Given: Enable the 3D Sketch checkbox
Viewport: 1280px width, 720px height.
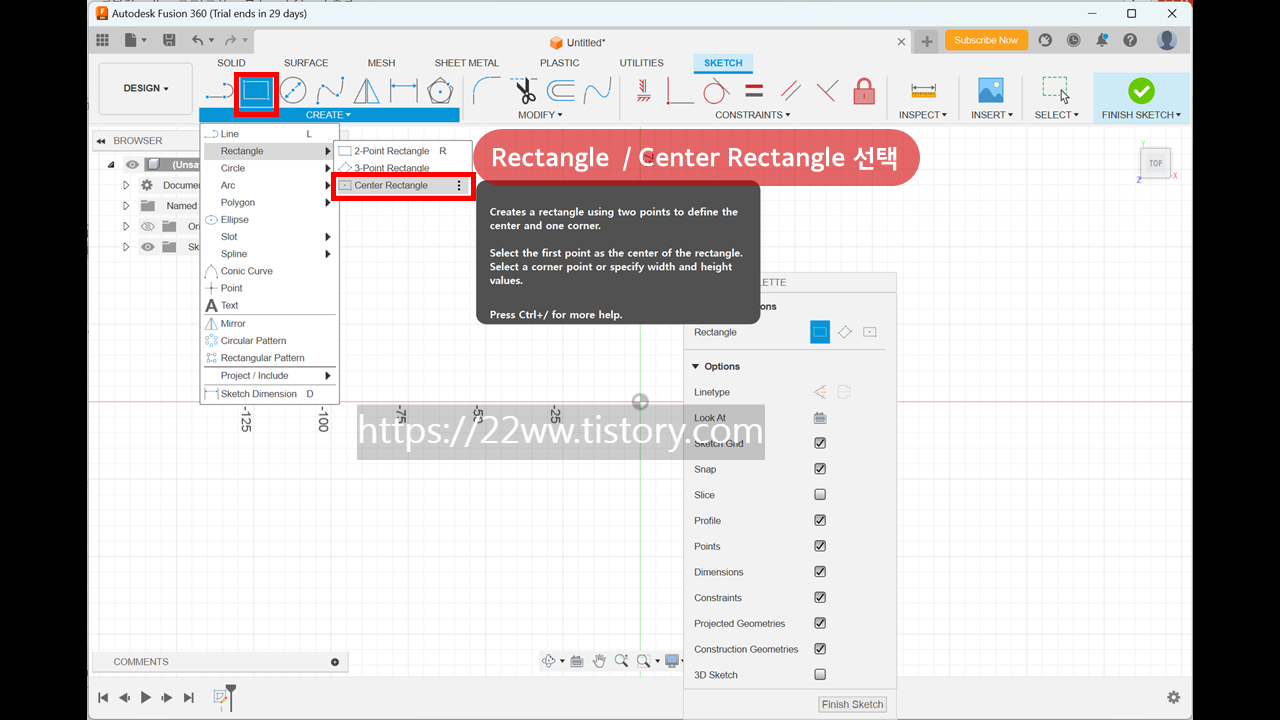Looking at the screenshot, I should [820, 675].
